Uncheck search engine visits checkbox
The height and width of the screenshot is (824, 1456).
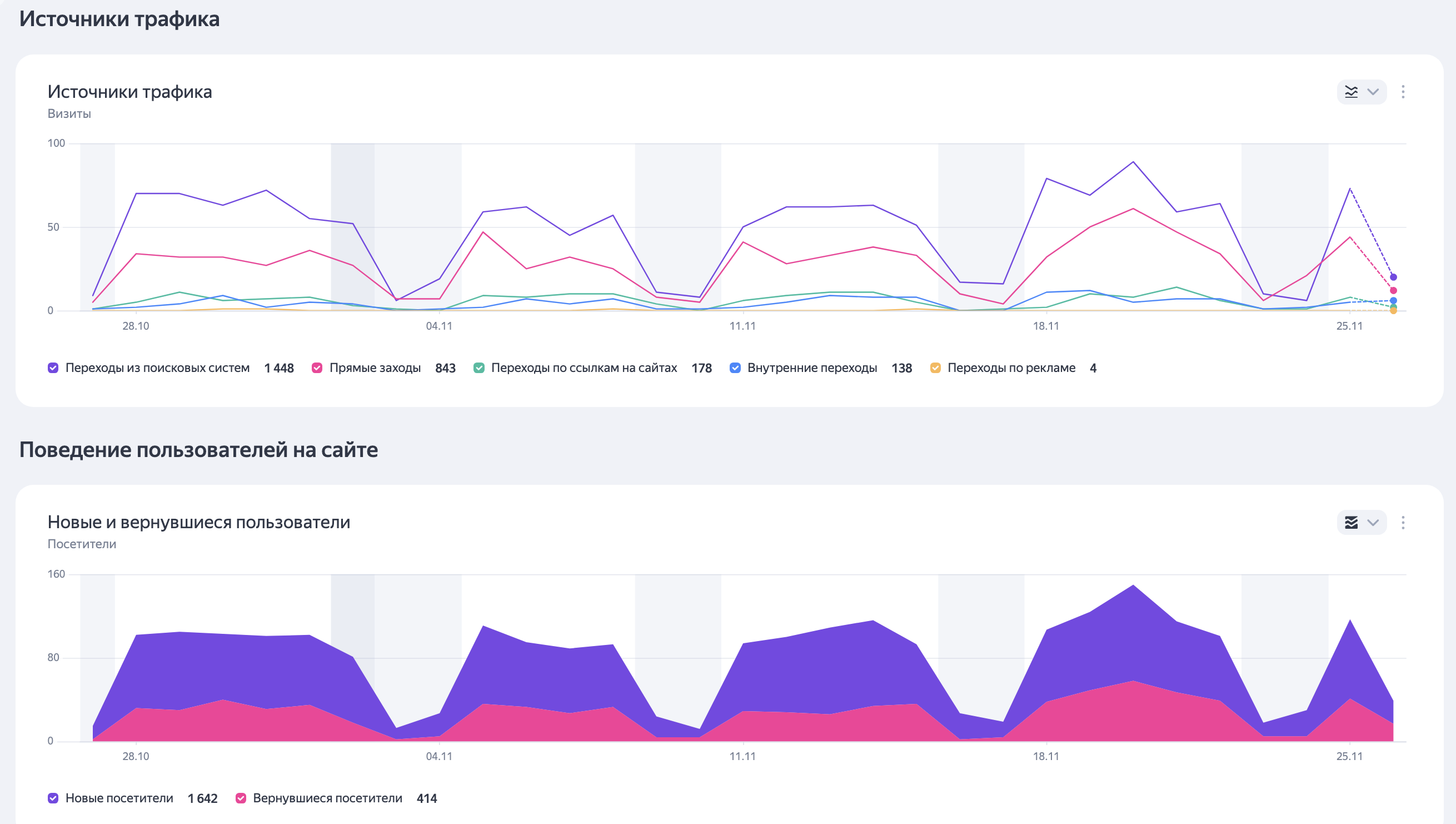pyautogui.click(x=53, y=368)
